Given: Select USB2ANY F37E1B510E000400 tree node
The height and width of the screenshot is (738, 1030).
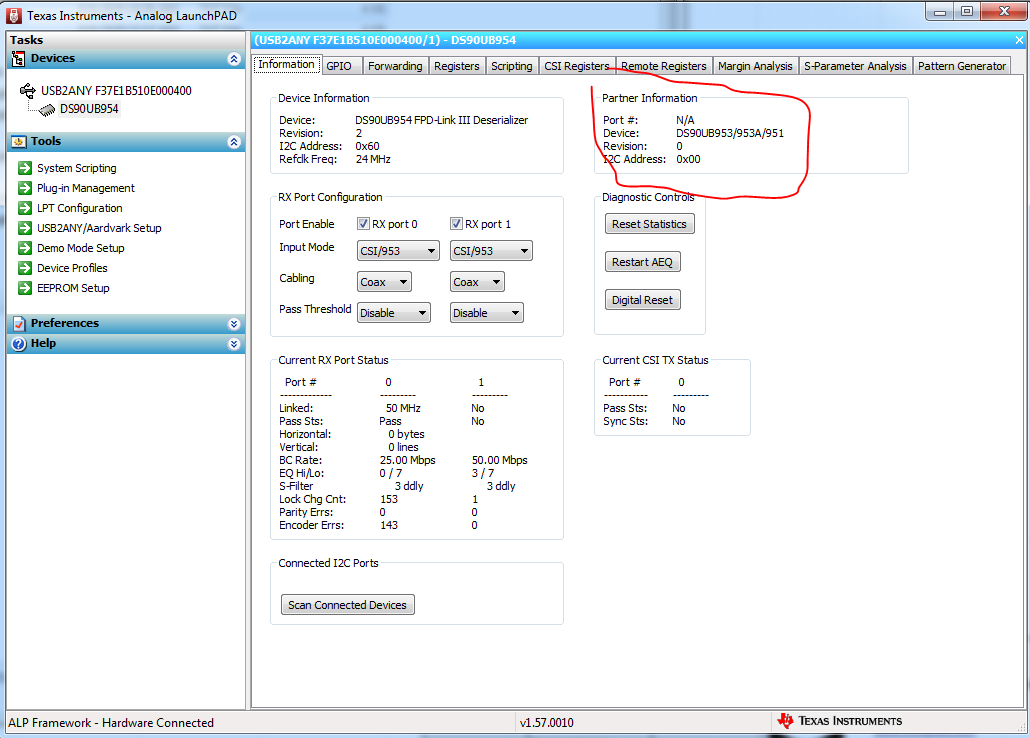Looking at the screenshot, I should pos(116,91).
